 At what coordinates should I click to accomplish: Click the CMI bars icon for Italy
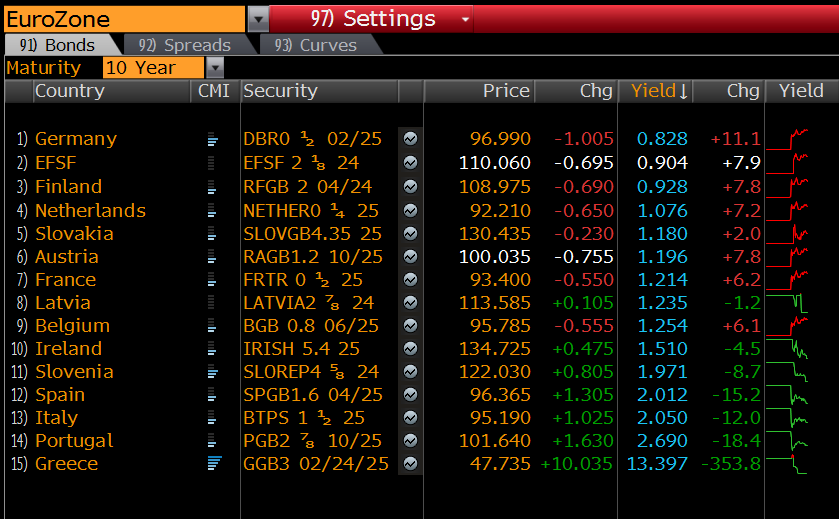tap(211, 418)
